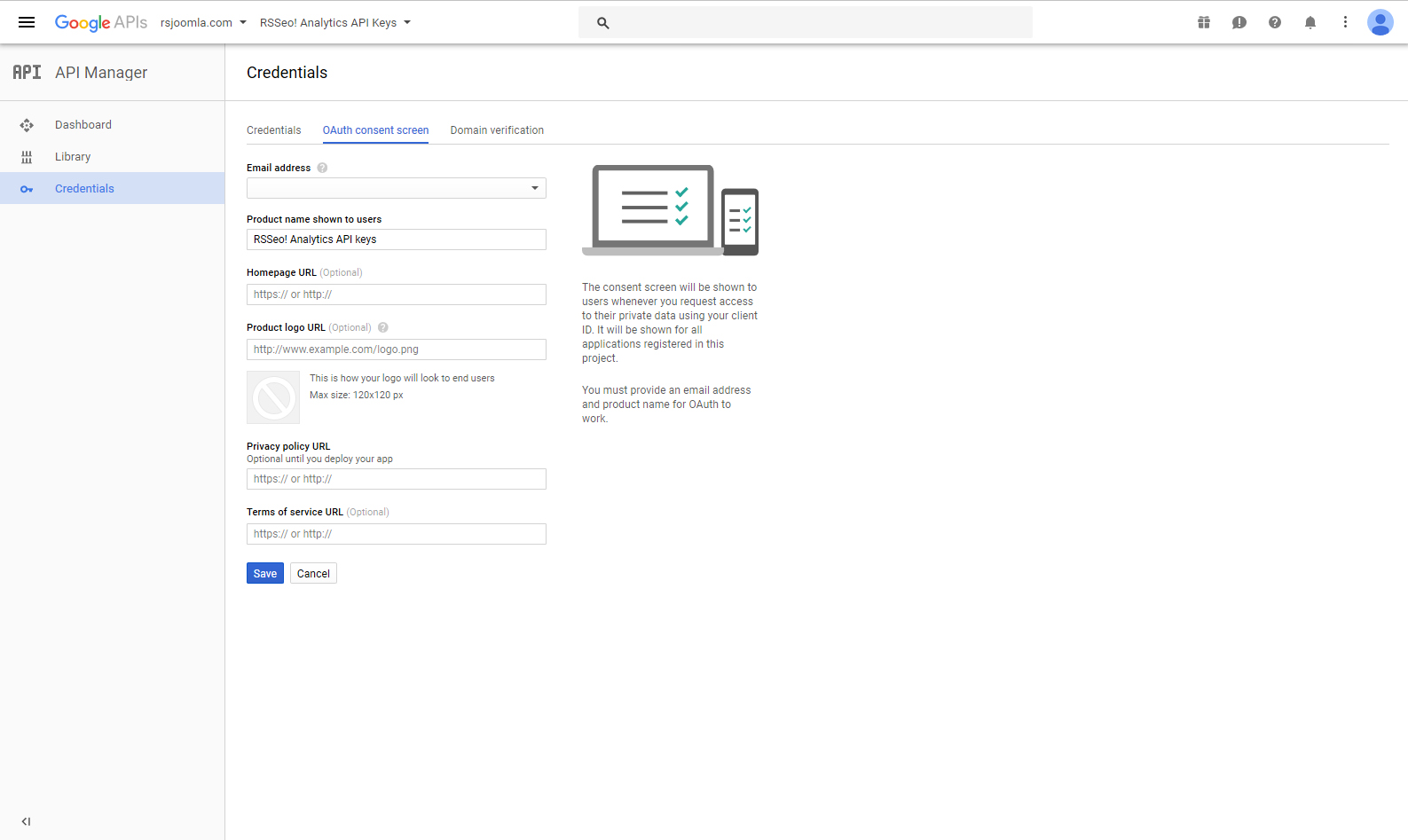Click the Credentials page heading
The image size is (1408, 840).
(x=287, y=73)
